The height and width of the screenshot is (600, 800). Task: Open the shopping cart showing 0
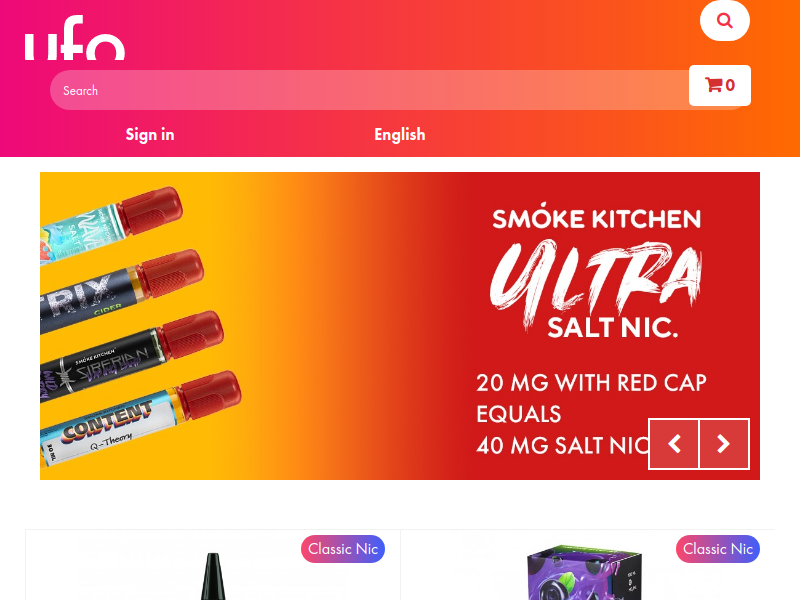point(719,85)
